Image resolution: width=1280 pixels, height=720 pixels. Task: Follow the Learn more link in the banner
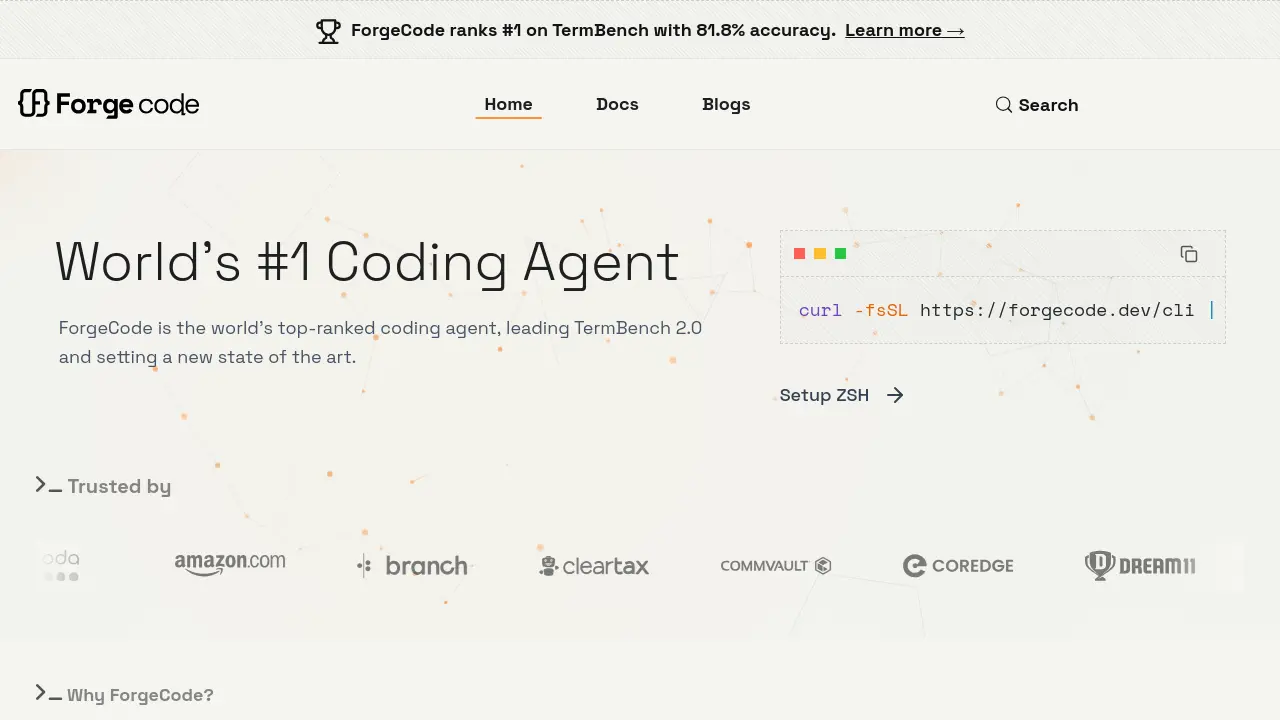click(x=905, y=30)
